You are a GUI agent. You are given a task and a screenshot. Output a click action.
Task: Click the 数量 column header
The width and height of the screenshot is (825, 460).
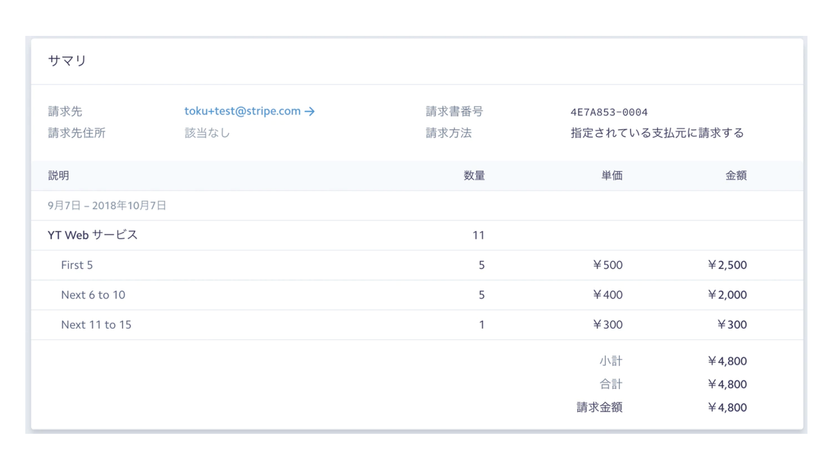click(x=474, y=176)
